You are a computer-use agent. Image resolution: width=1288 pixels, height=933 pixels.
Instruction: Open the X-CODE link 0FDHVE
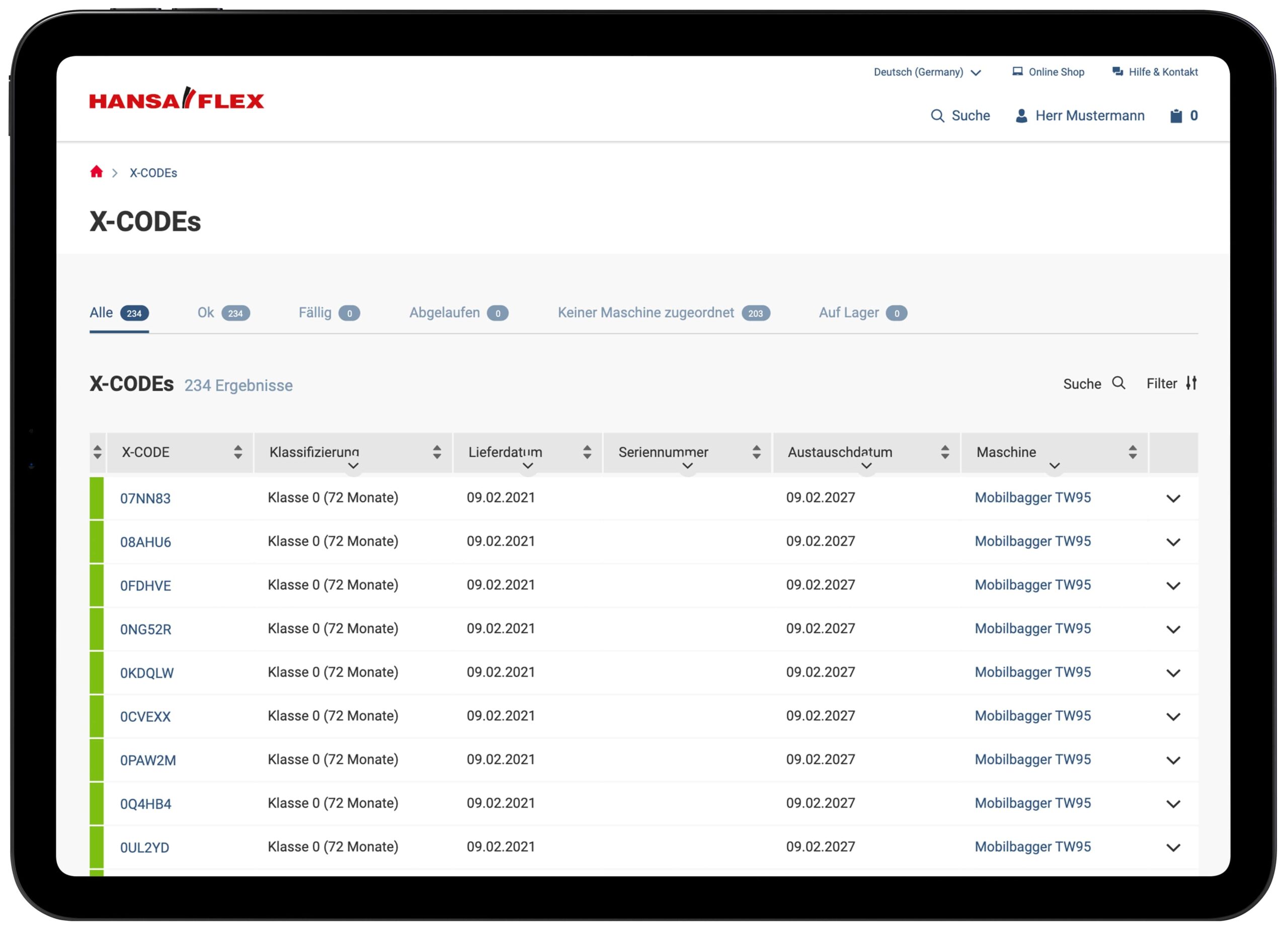pos(145,585)
